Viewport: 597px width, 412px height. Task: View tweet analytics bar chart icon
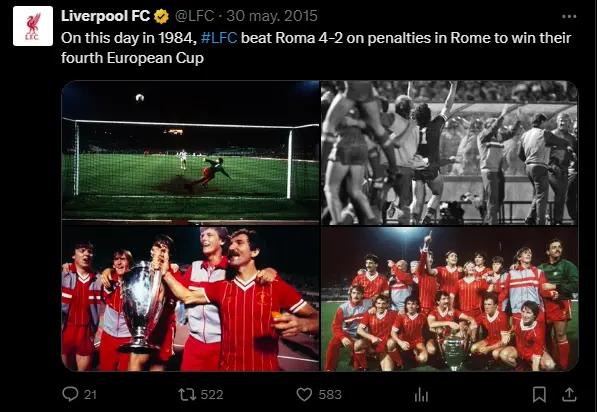pos(421,394)
